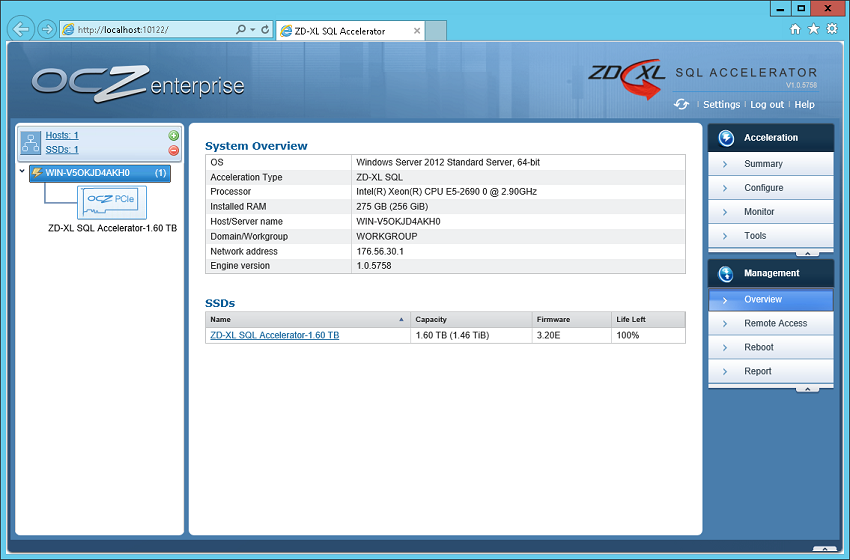Click the engine version value 1.0.5758
This screenshot has width=850, height=560.
(374, 266)
